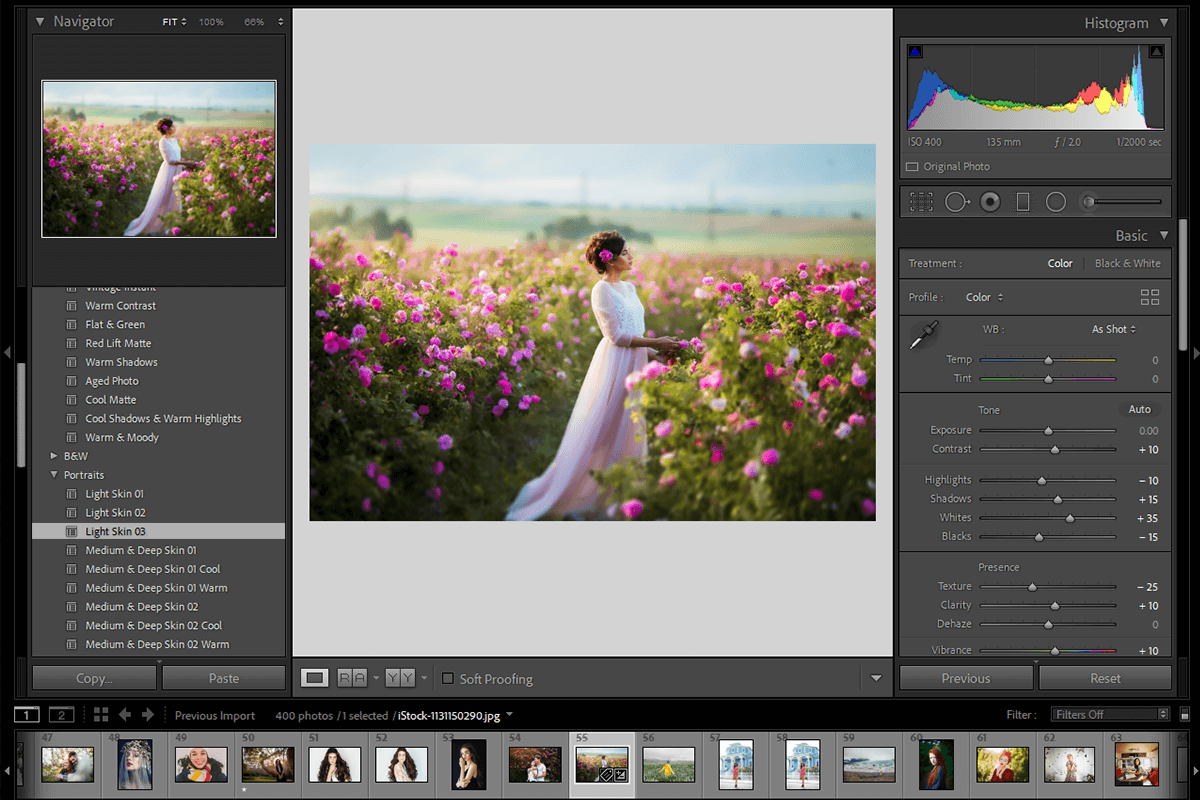Select filmstrip thumbnail number 60
This screenshot has height=800, width=1200.
tap(937, 764)
